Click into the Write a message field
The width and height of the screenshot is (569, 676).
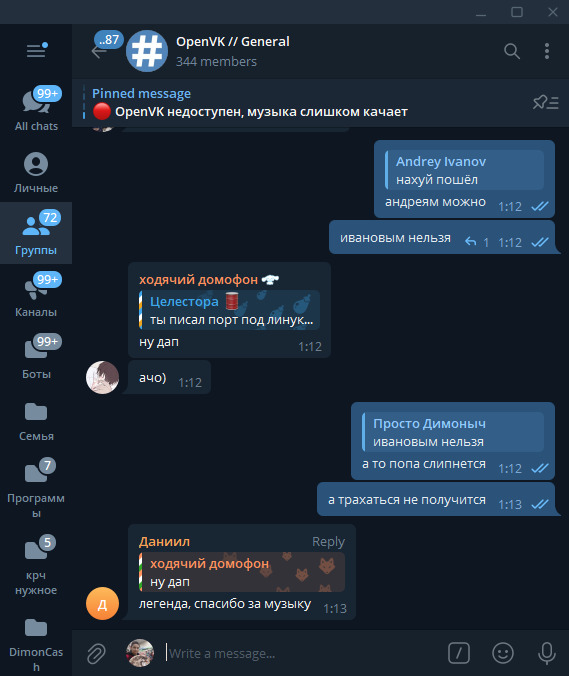tap(302, 653)
